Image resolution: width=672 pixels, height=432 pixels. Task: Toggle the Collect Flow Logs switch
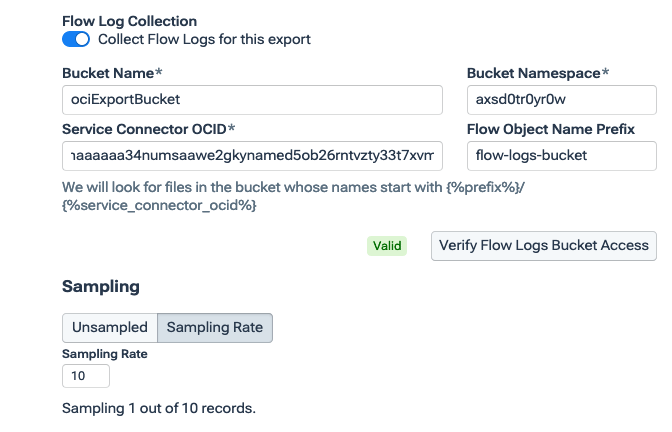76,39
